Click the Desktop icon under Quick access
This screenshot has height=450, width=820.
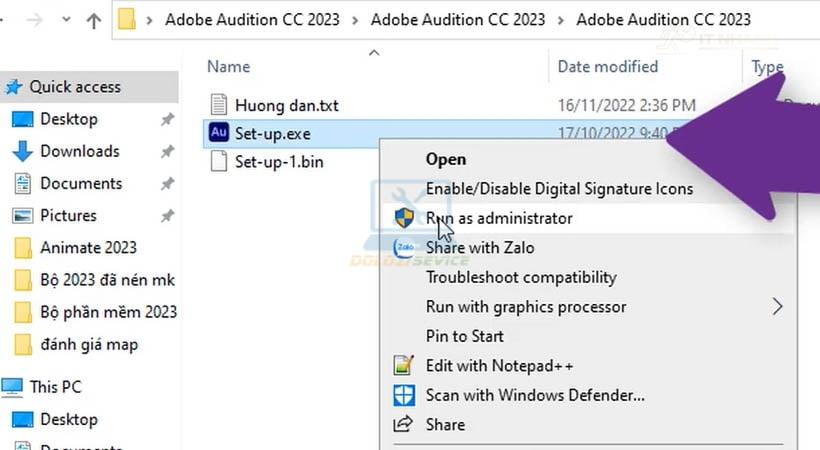pyautogui.click(x=22, y=120)
